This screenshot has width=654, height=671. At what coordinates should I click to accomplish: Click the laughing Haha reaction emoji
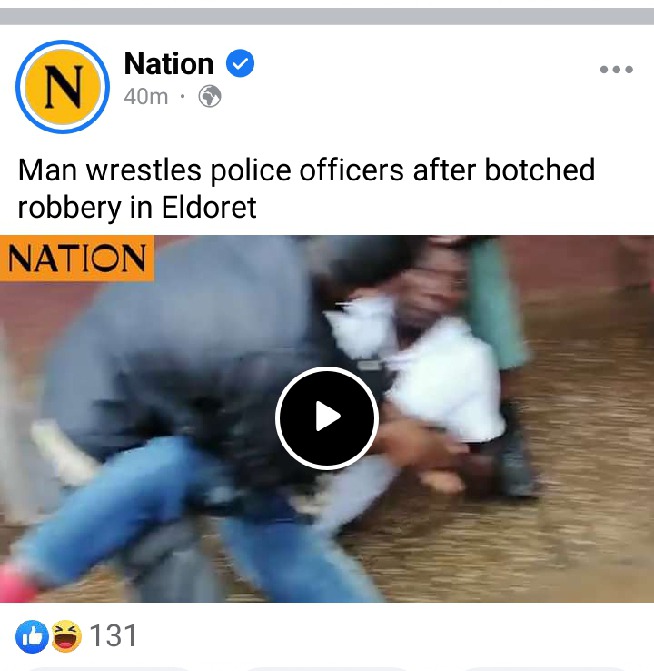point(67,636)
